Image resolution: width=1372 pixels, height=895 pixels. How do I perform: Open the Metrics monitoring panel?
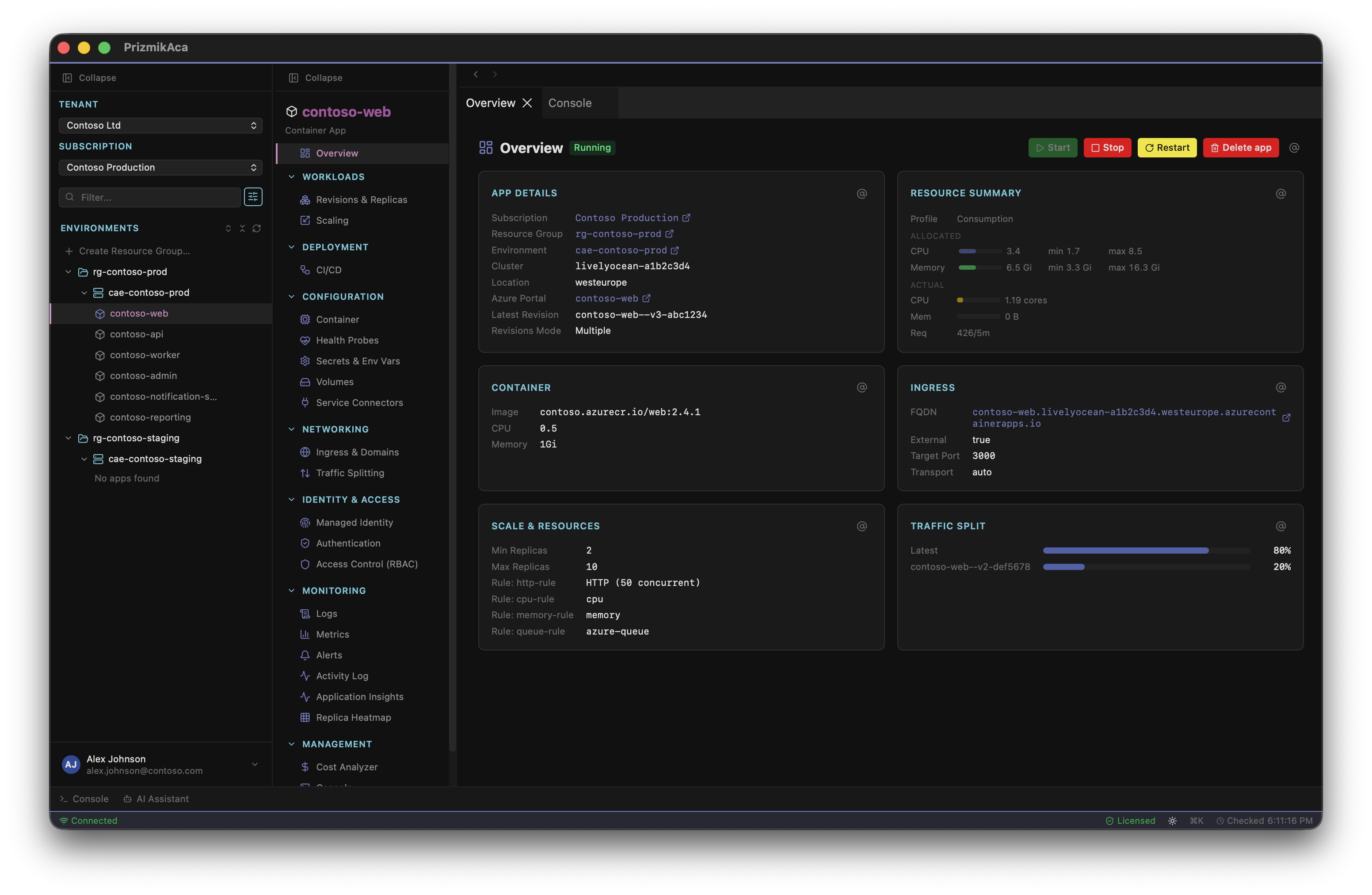click(x=333, y=634)
